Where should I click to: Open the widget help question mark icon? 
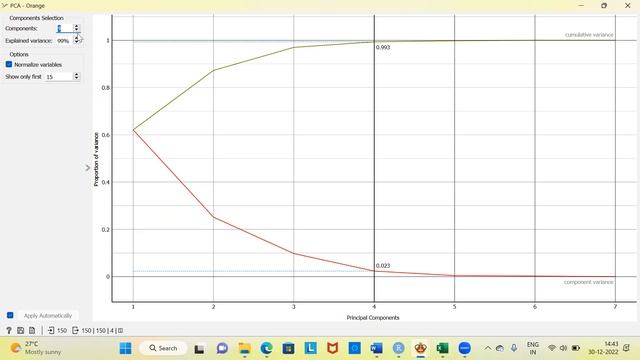coord(9,331)
